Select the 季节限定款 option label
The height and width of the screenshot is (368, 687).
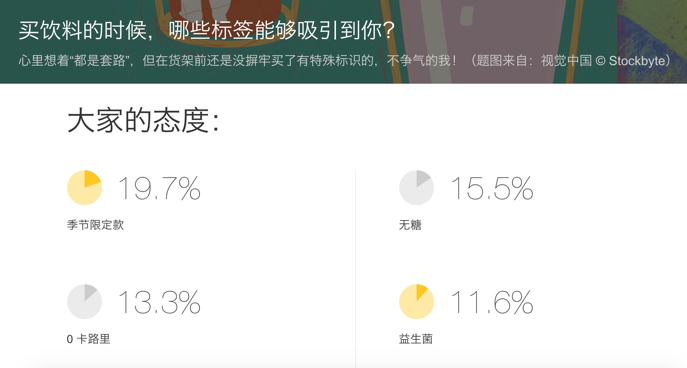[96, 225]
